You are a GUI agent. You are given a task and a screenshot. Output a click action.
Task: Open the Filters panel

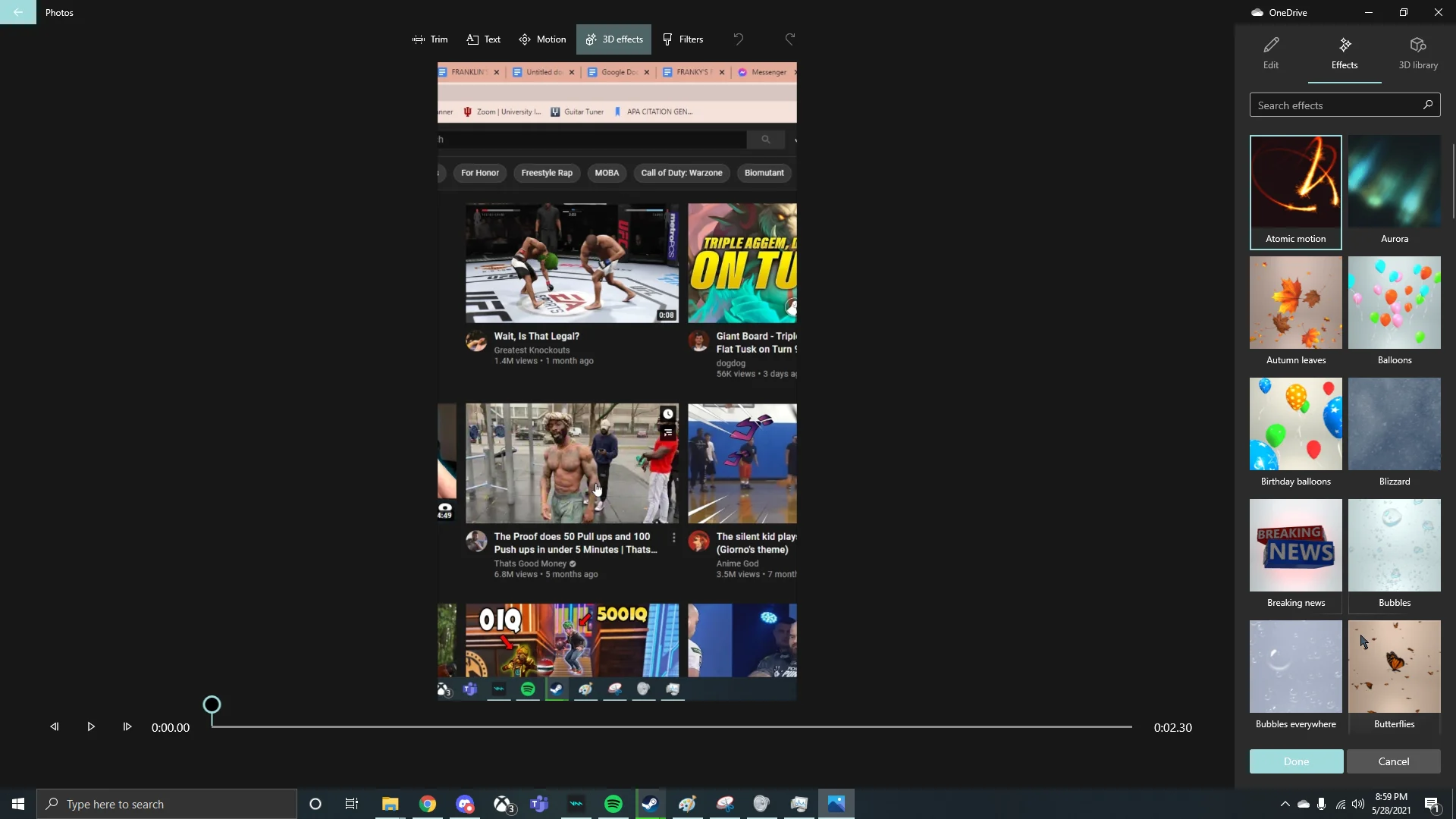[682, 39]
